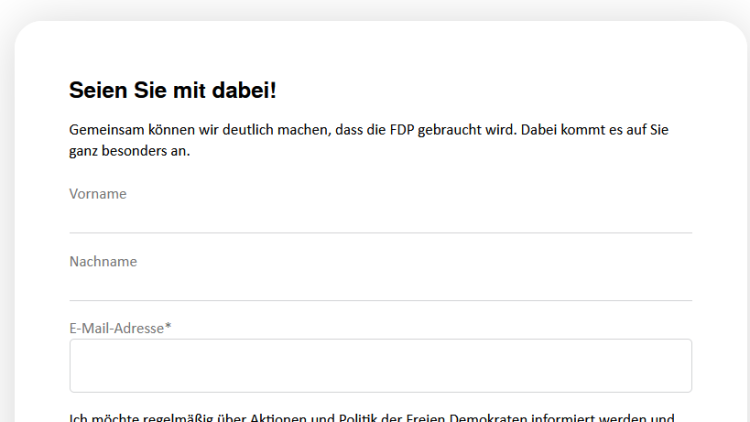Select the heading 'Seien Sie mit dabei!'
Image resolution: width=750 pixels, height=422 pixels.
click(x=173, y=90)
